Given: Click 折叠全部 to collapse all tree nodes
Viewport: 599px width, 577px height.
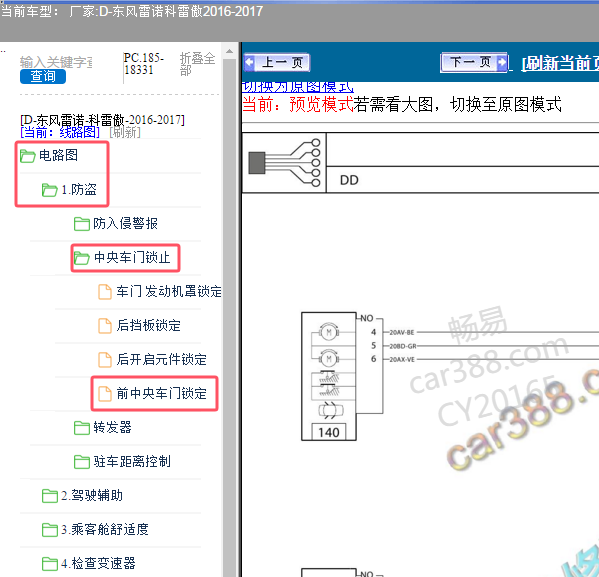Looking at the screenshot, I should (x=197, y=64).
